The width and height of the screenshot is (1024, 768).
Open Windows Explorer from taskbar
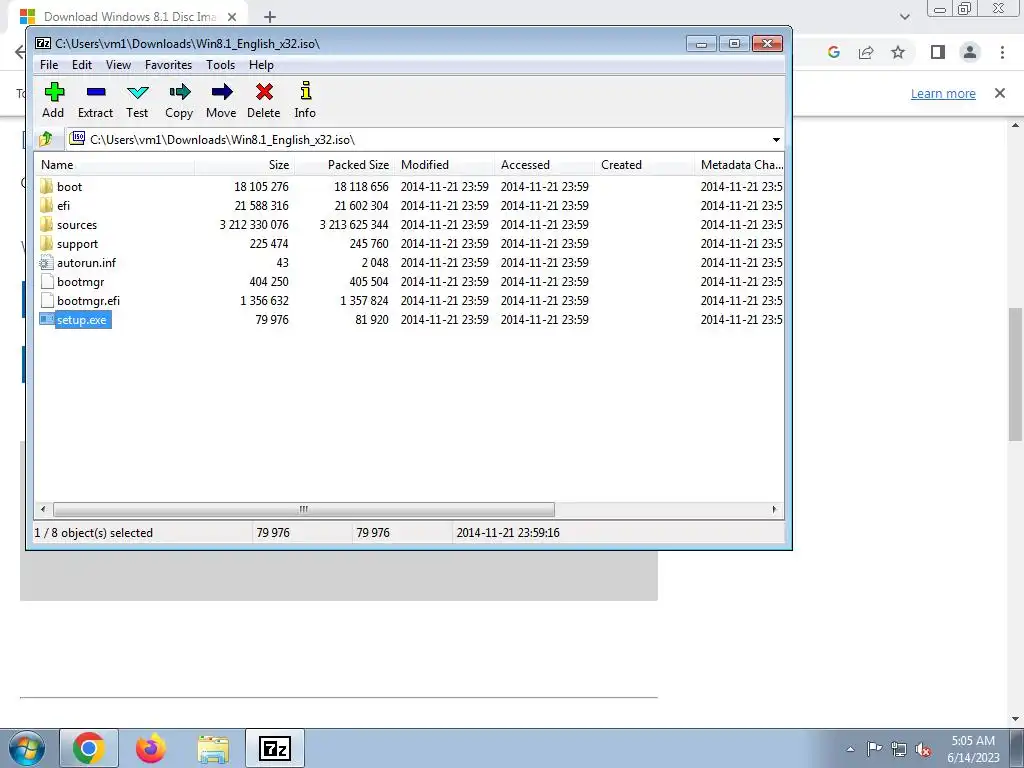coord(213,749)
